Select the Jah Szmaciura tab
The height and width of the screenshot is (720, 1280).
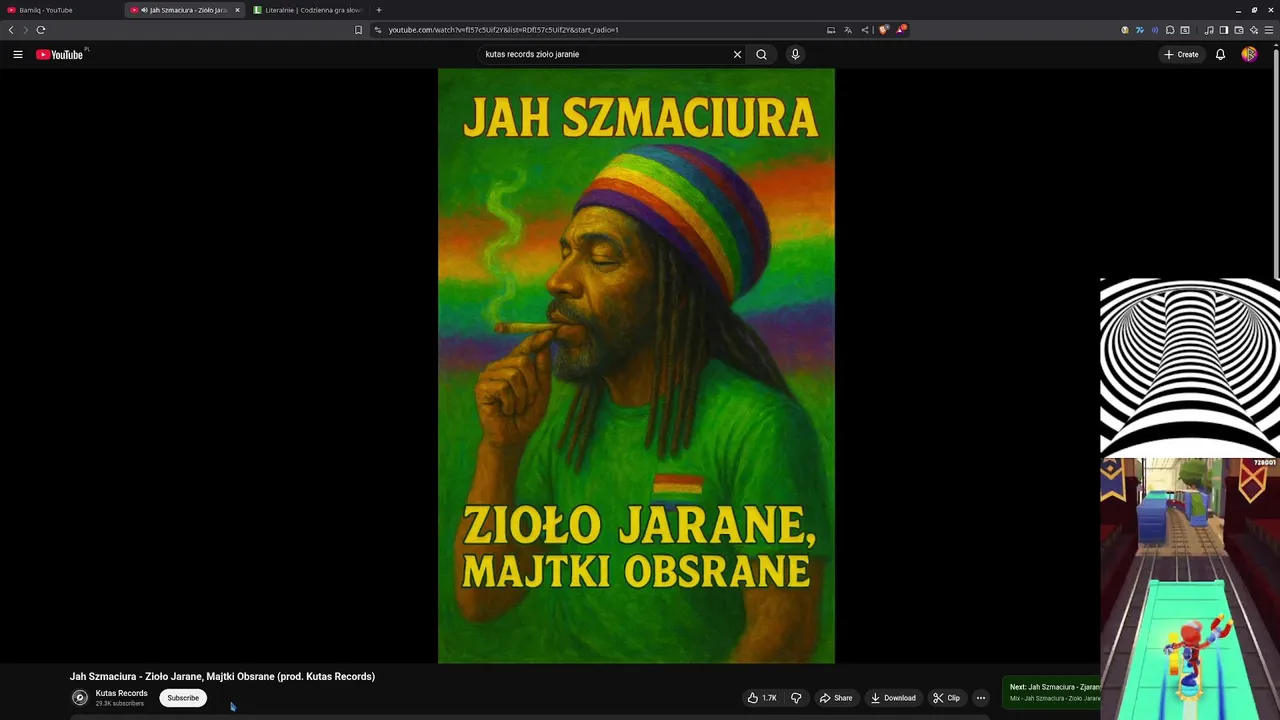(185, 10)
